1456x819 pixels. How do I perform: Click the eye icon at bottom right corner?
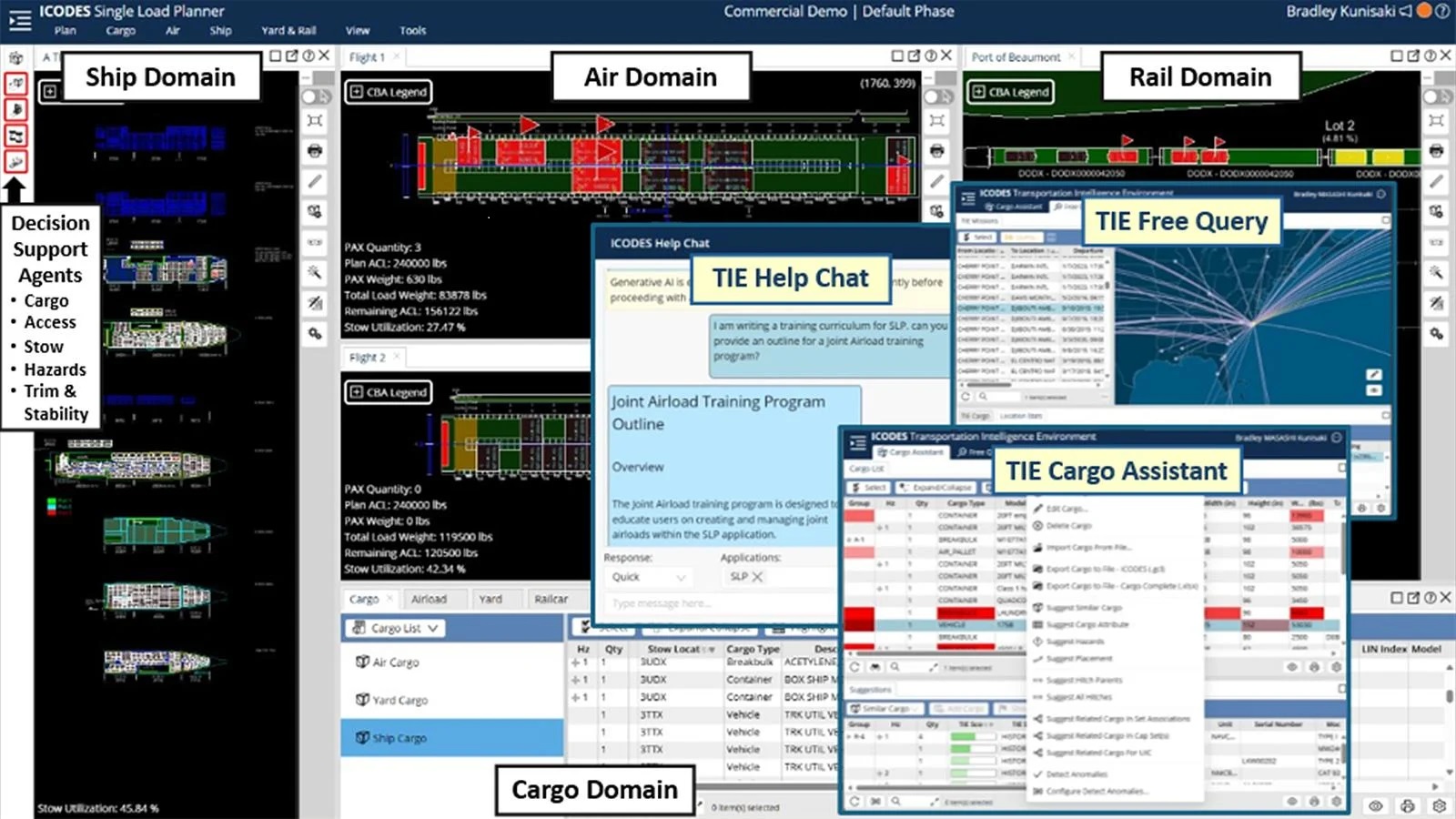(x=1376, y=805)
